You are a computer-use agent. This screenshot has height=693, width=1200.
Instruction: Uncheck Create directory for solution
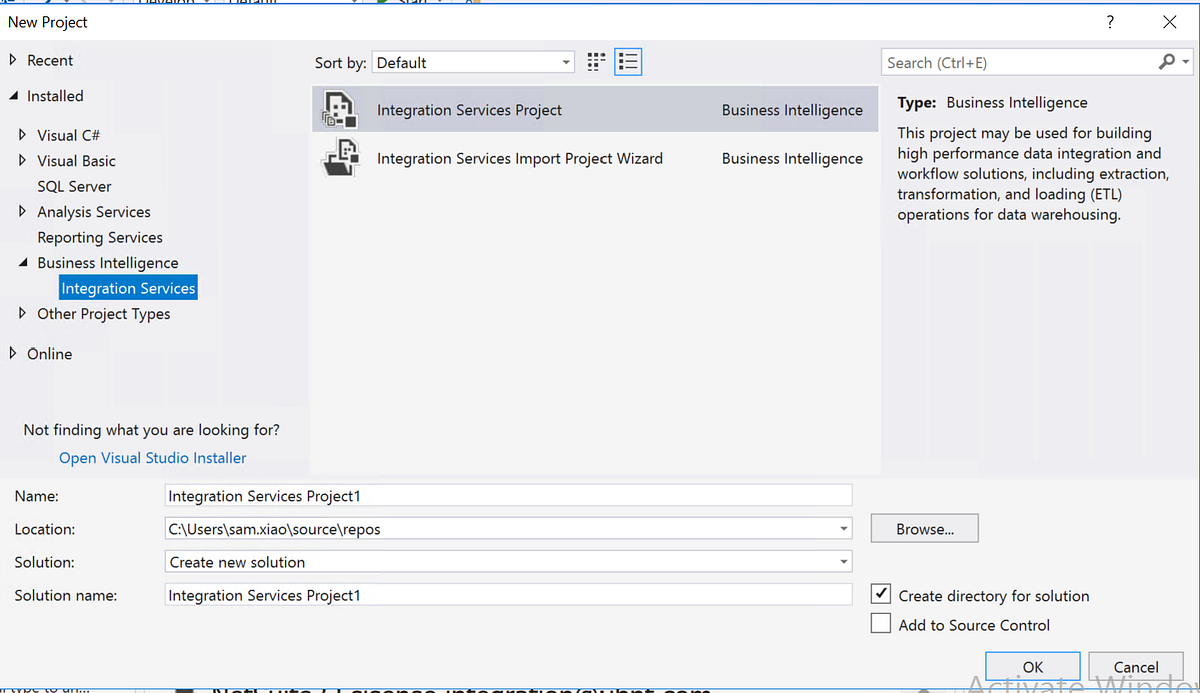pyautogui.click(x=881, y=593)
